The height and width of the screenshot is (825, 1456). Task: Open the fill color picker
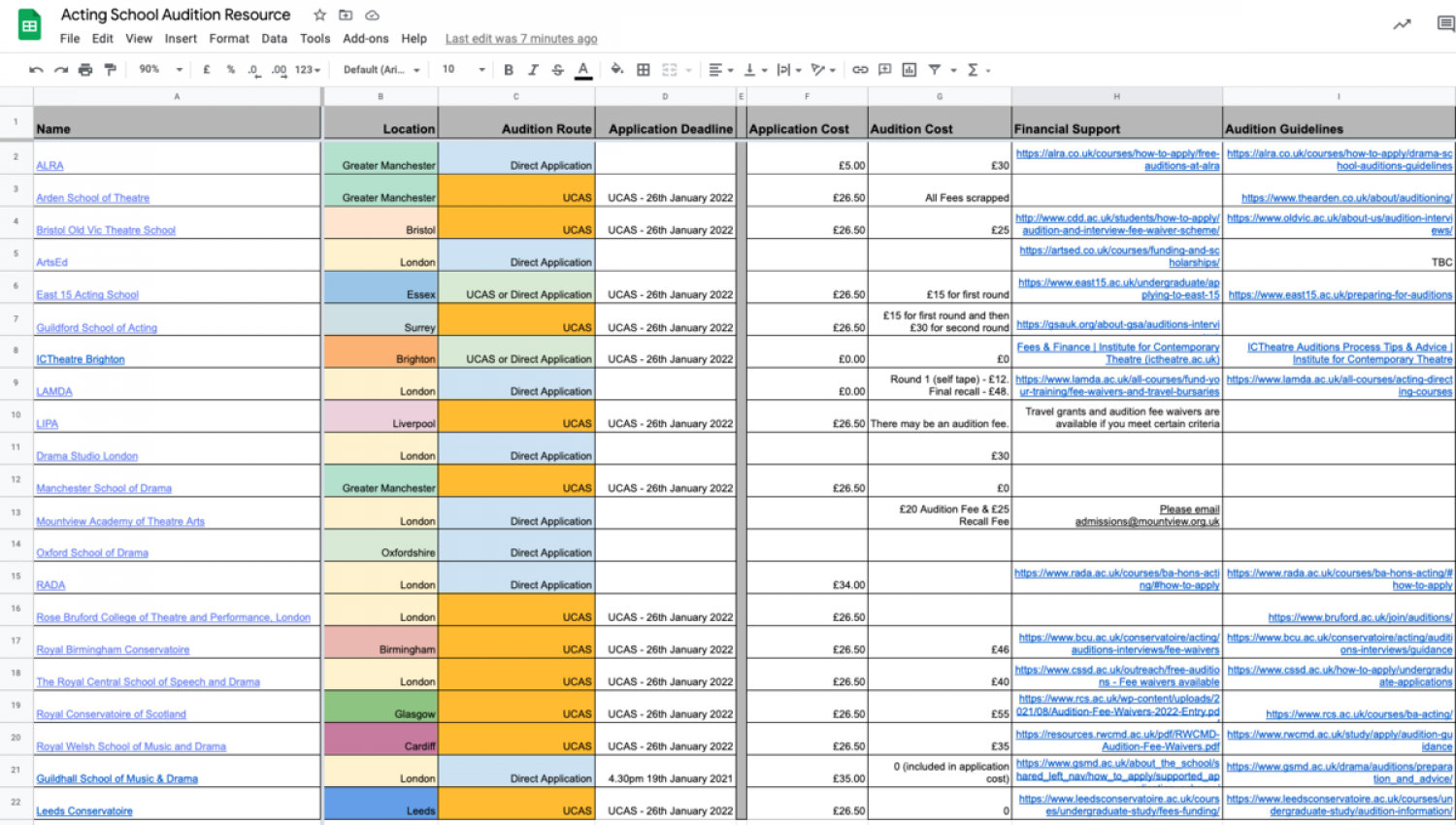[616, 70]
